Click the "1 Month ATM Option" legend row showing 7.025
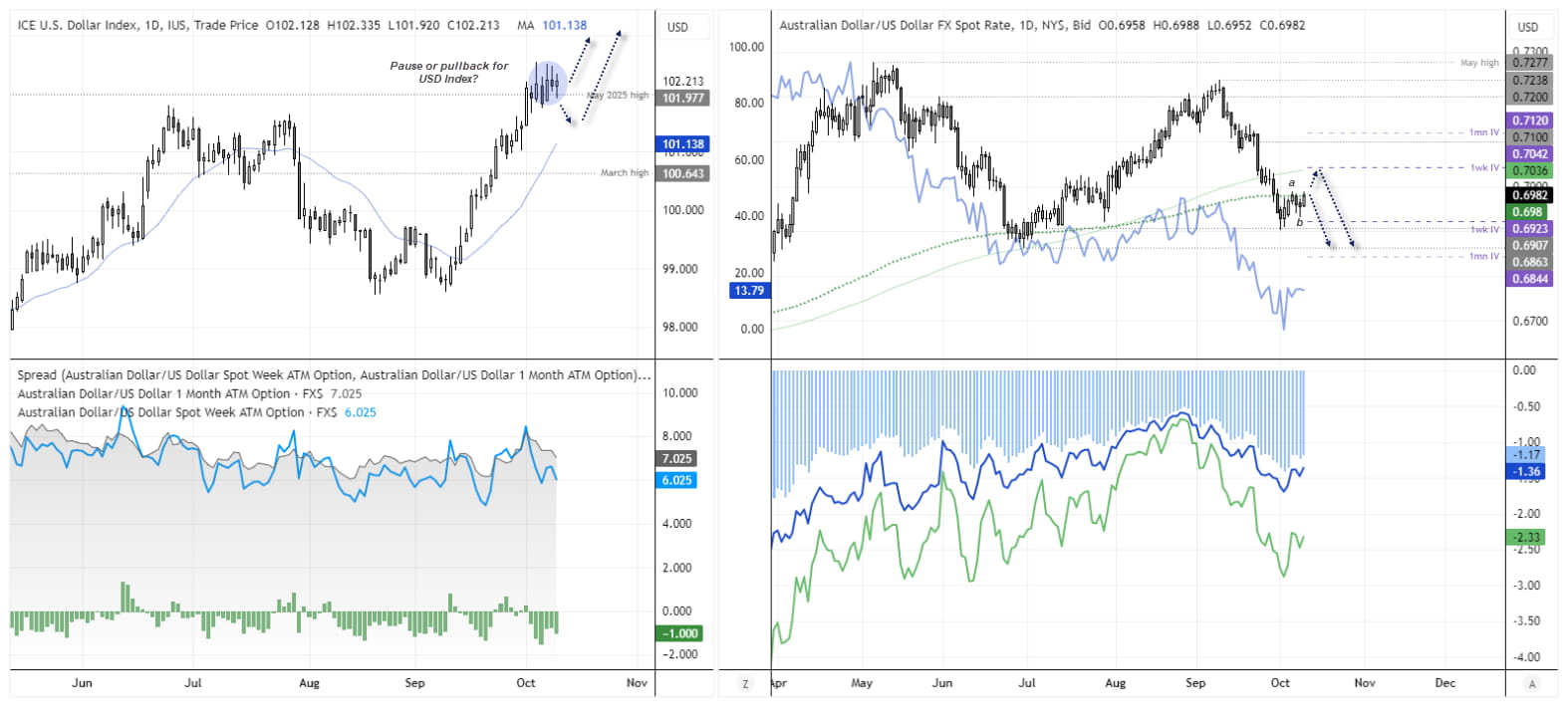The height and width of the screenshot is (727, 1568). [189, 393]
